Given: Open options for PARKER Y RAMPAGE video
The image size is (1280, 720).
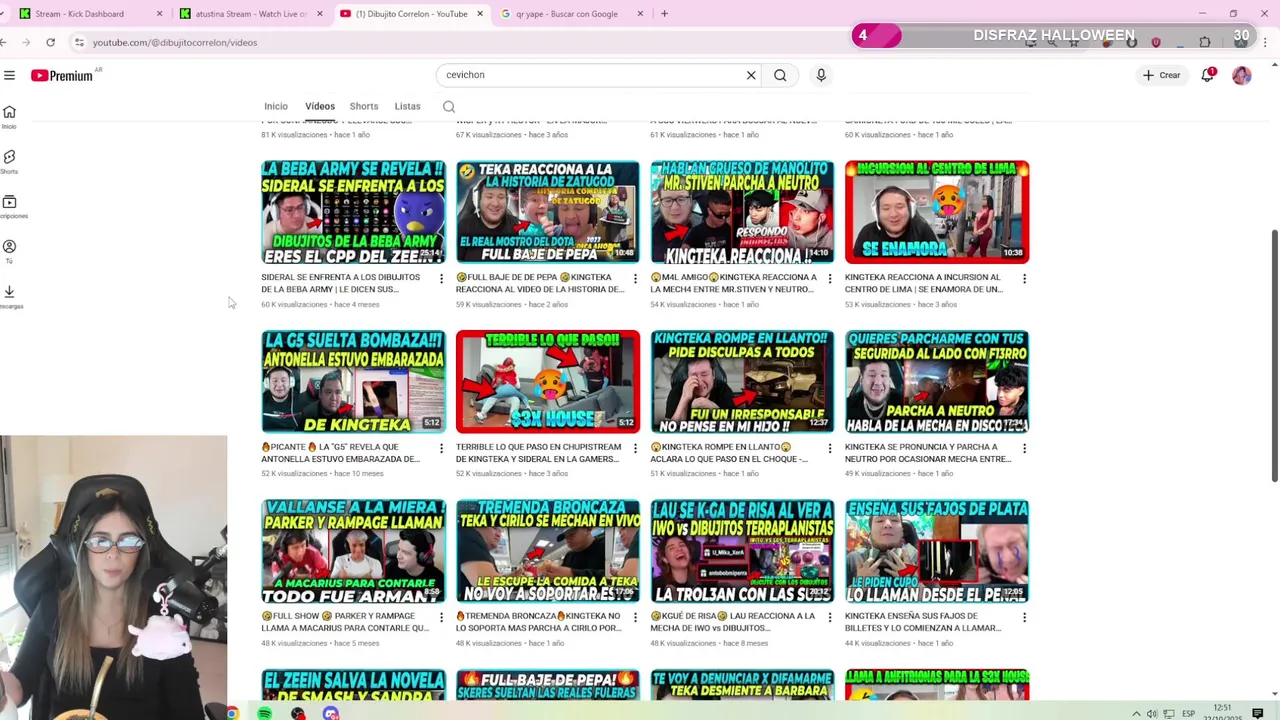Looking at the screenshot, I should [441, 617].
